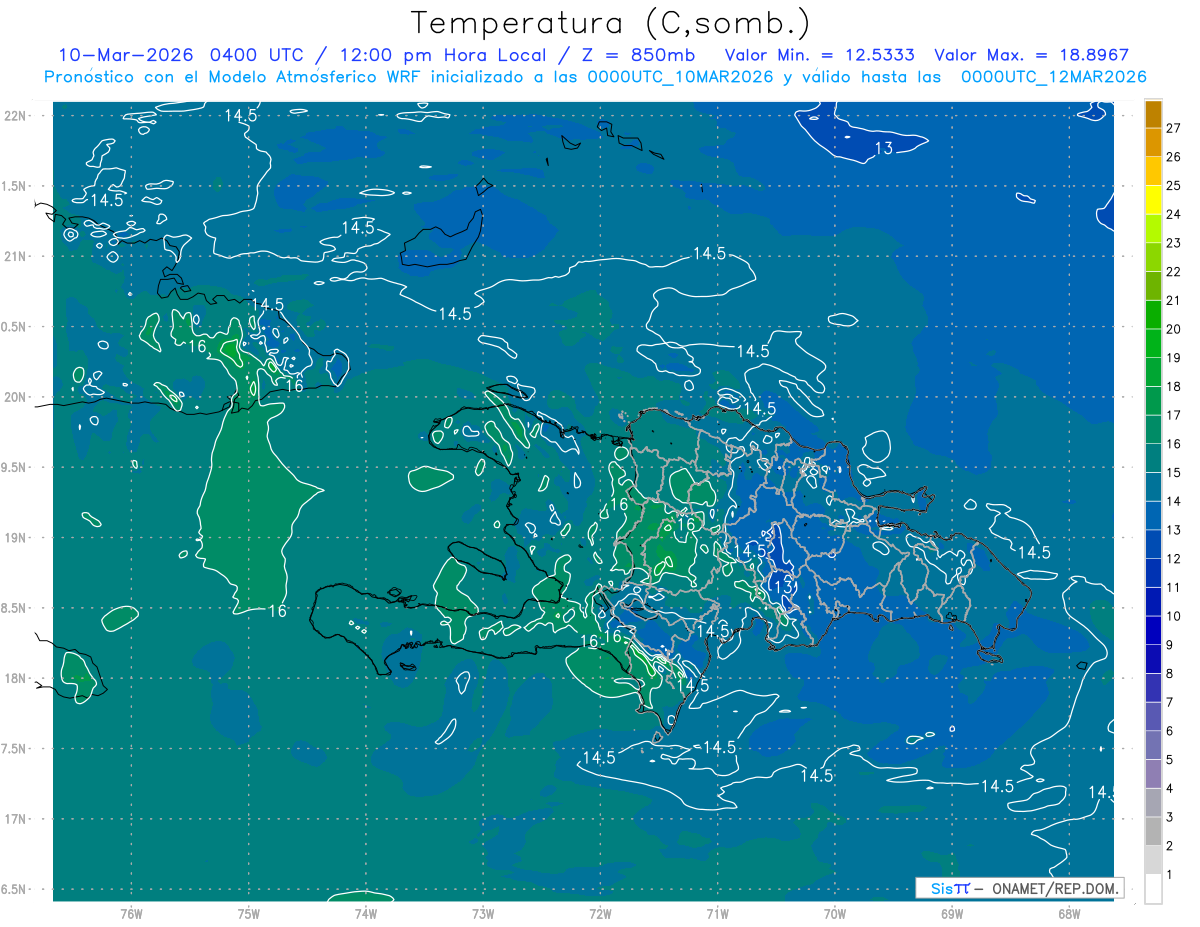Click latitude axis label '17N'

click(15, 819)
